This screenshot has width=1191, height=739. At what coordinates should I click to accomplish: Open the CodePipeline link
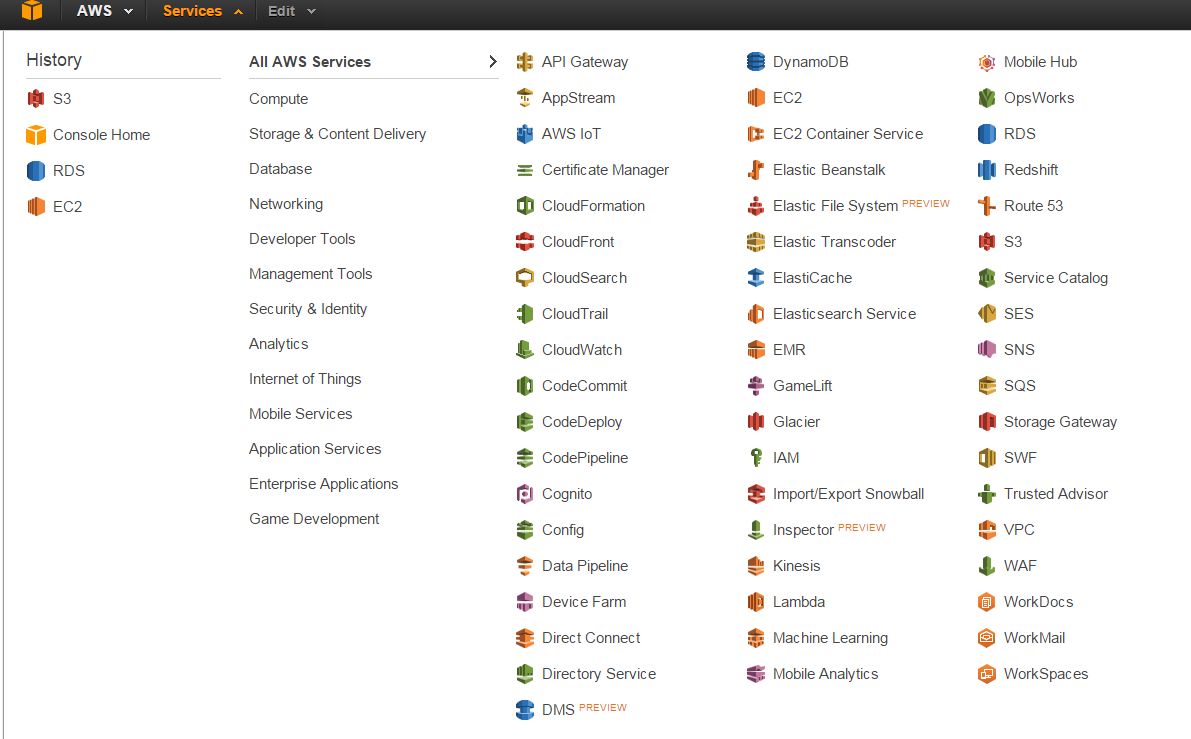click(585, 458)
